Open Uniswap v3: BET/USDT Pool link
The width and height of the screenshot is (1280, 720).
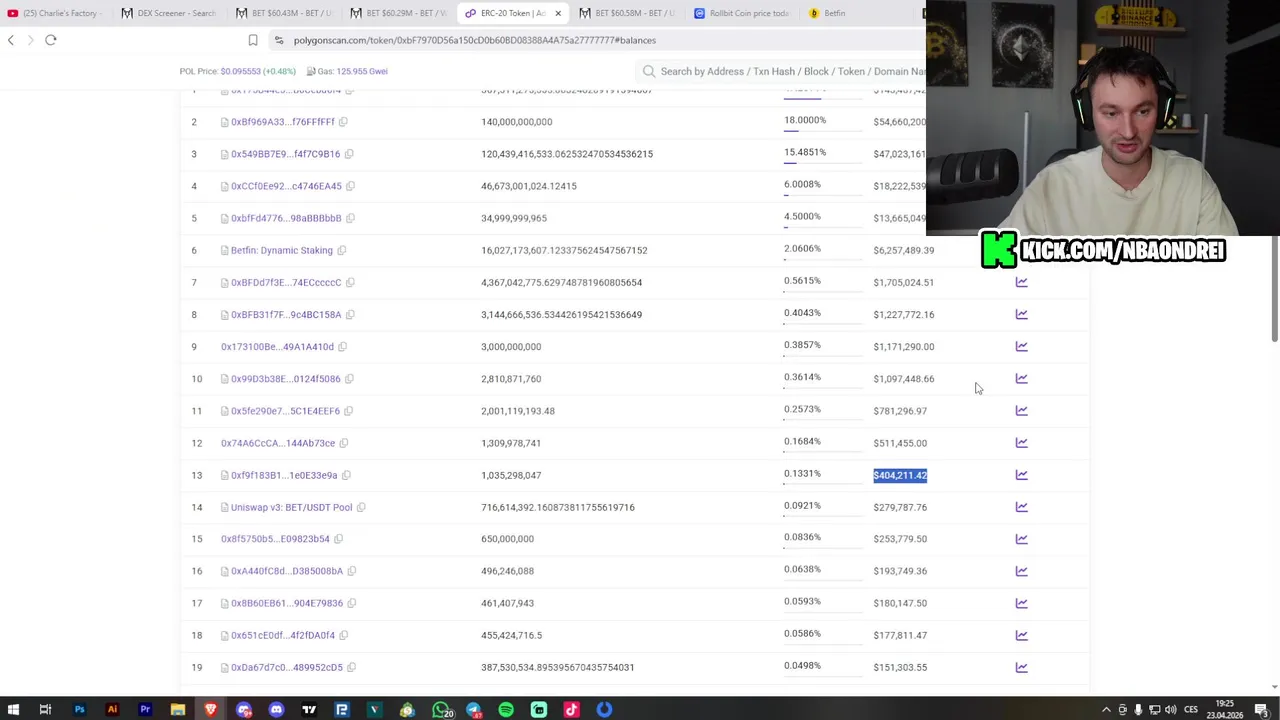pyautogui.click(x=292, y=507)
